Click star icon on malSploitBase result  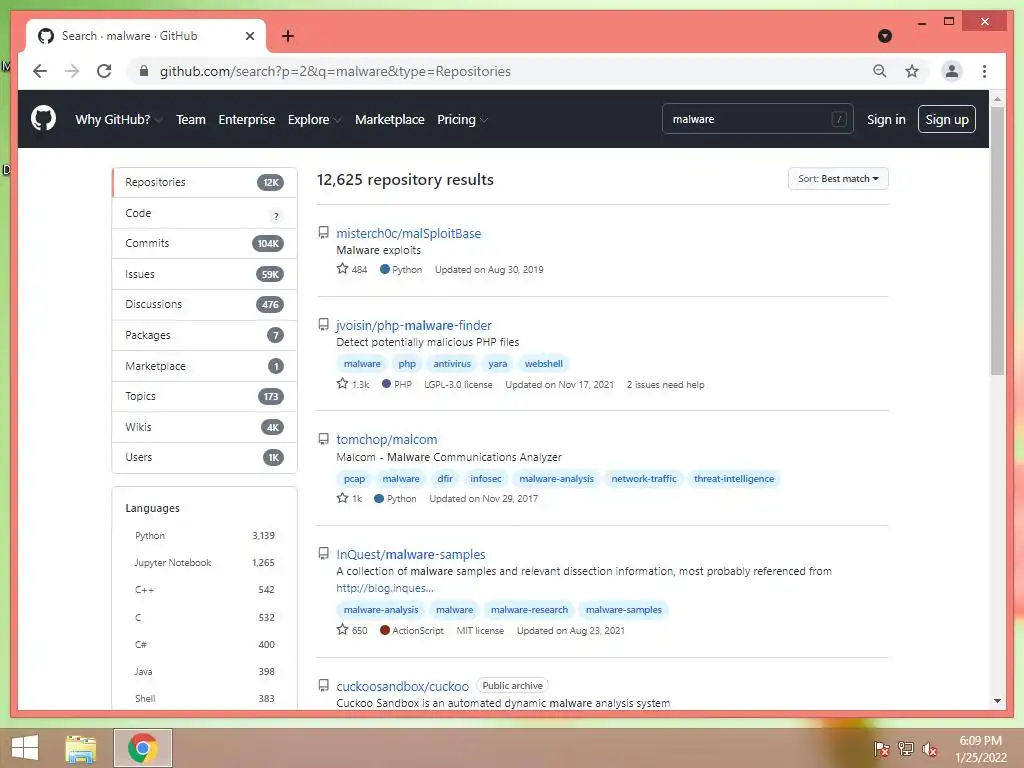coord(342,268)
